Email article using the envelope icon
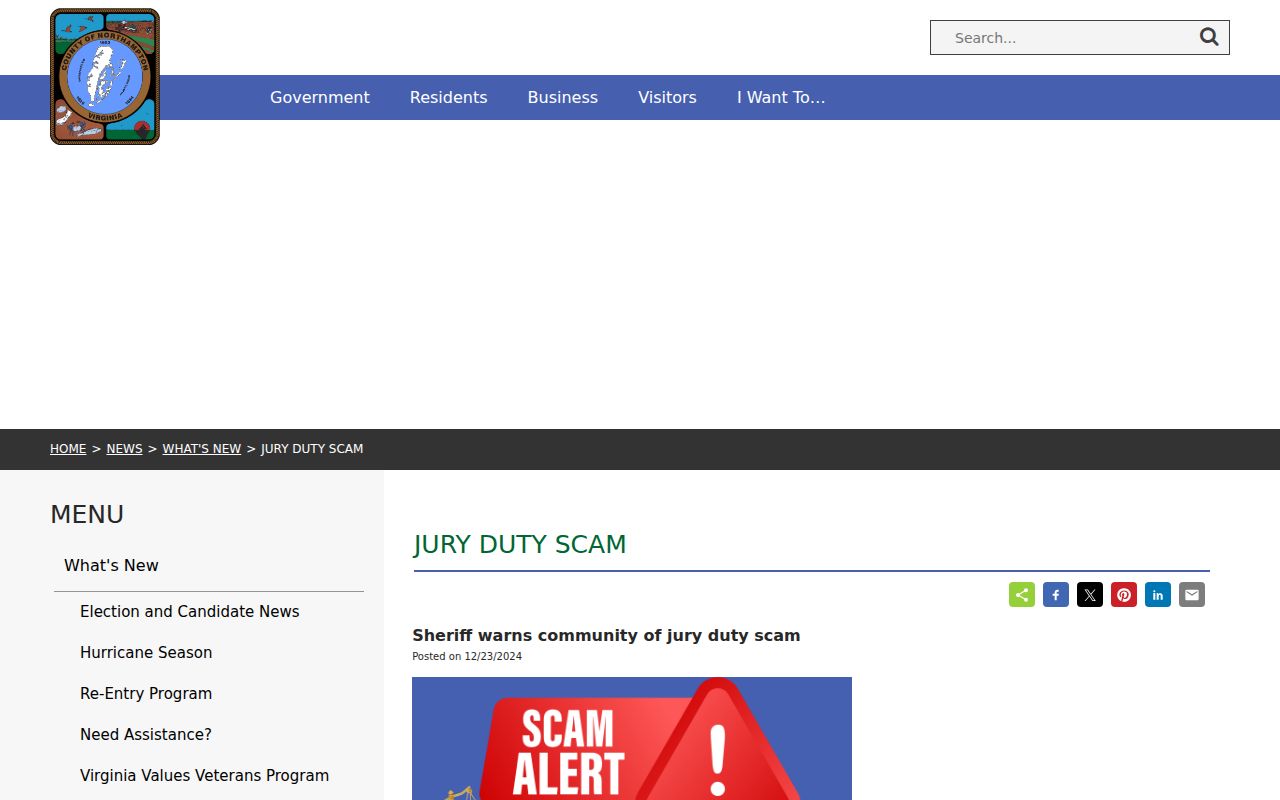Image resolution: width=1280 pixels, height=800 pixels. (x=1192, y=595)
